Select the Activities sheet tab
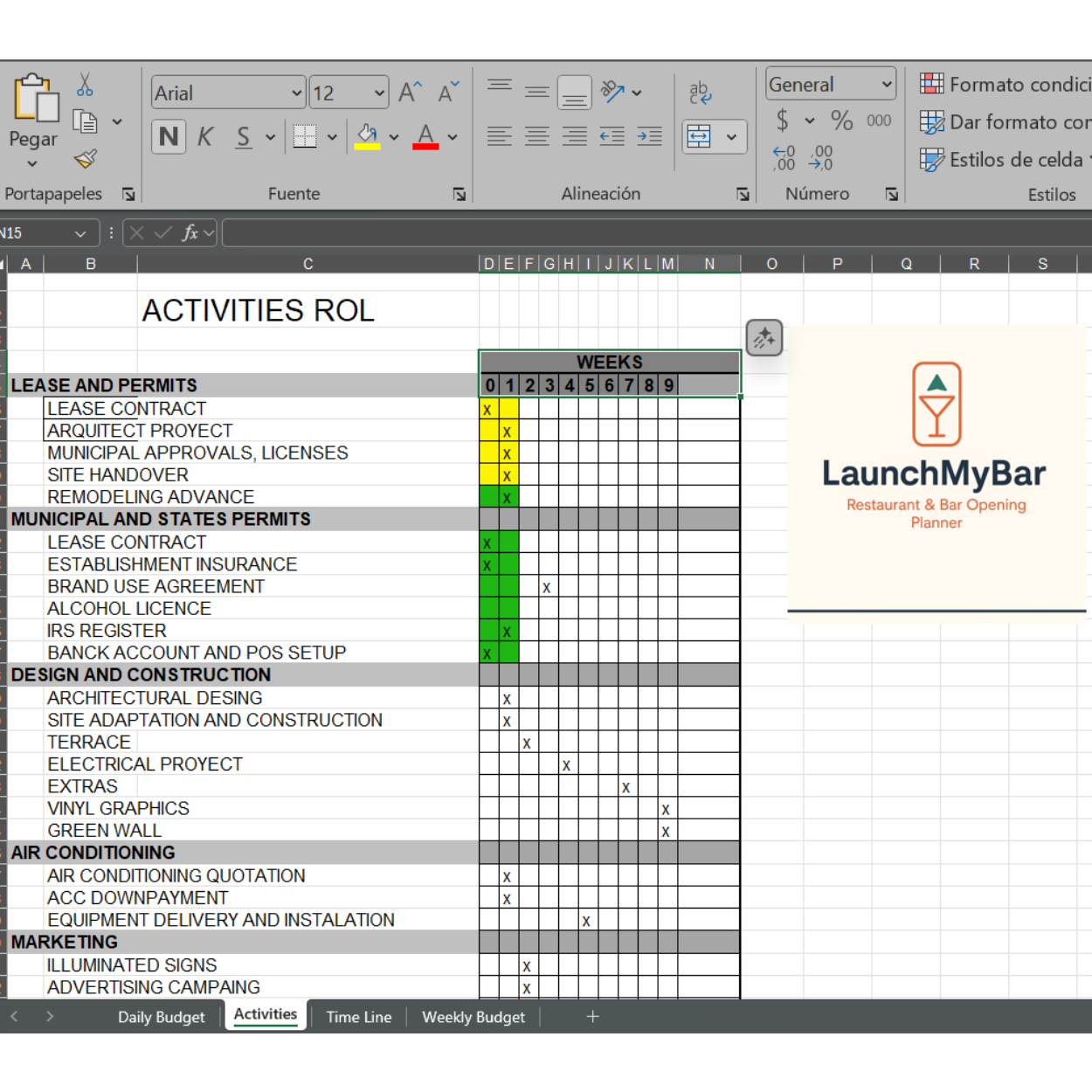This screenshot has height=1092, width=1092. [266, 1015]
